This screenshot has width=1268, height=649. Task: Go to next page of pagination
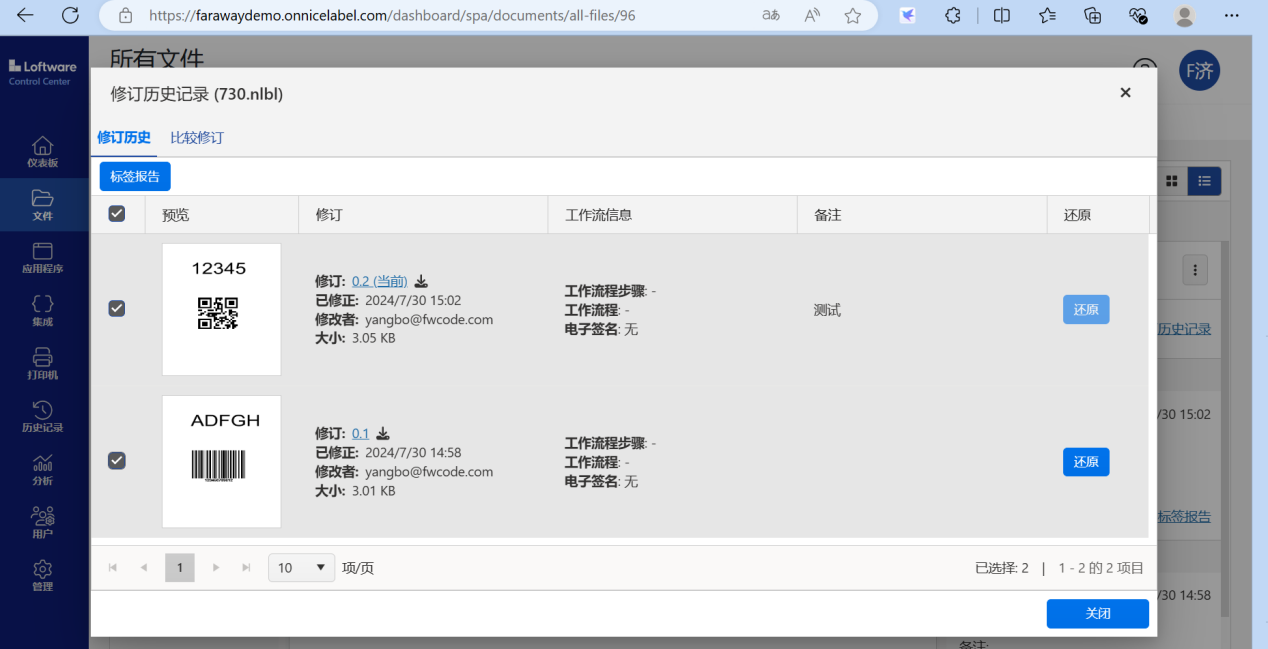tap(215, 568)
